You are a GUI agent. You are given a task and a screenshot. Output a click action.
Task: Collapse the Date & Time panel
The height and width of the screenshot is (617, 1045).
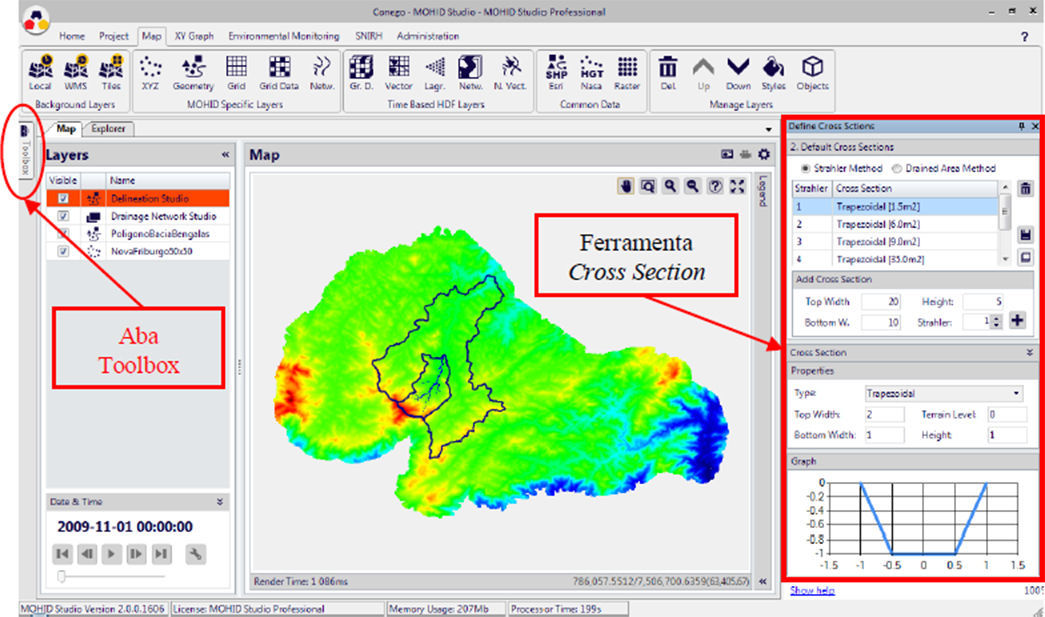click(x=220, y=502)
